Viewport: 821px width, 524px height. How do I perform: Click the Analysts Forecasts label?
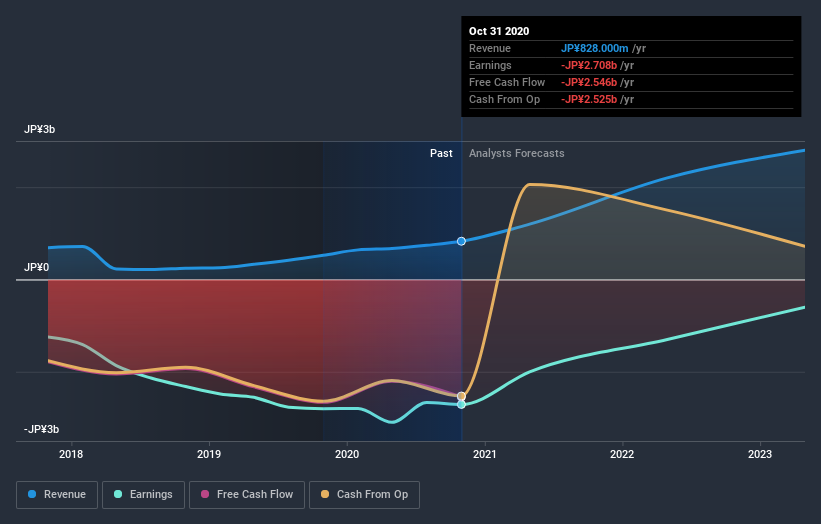[517, 153]
